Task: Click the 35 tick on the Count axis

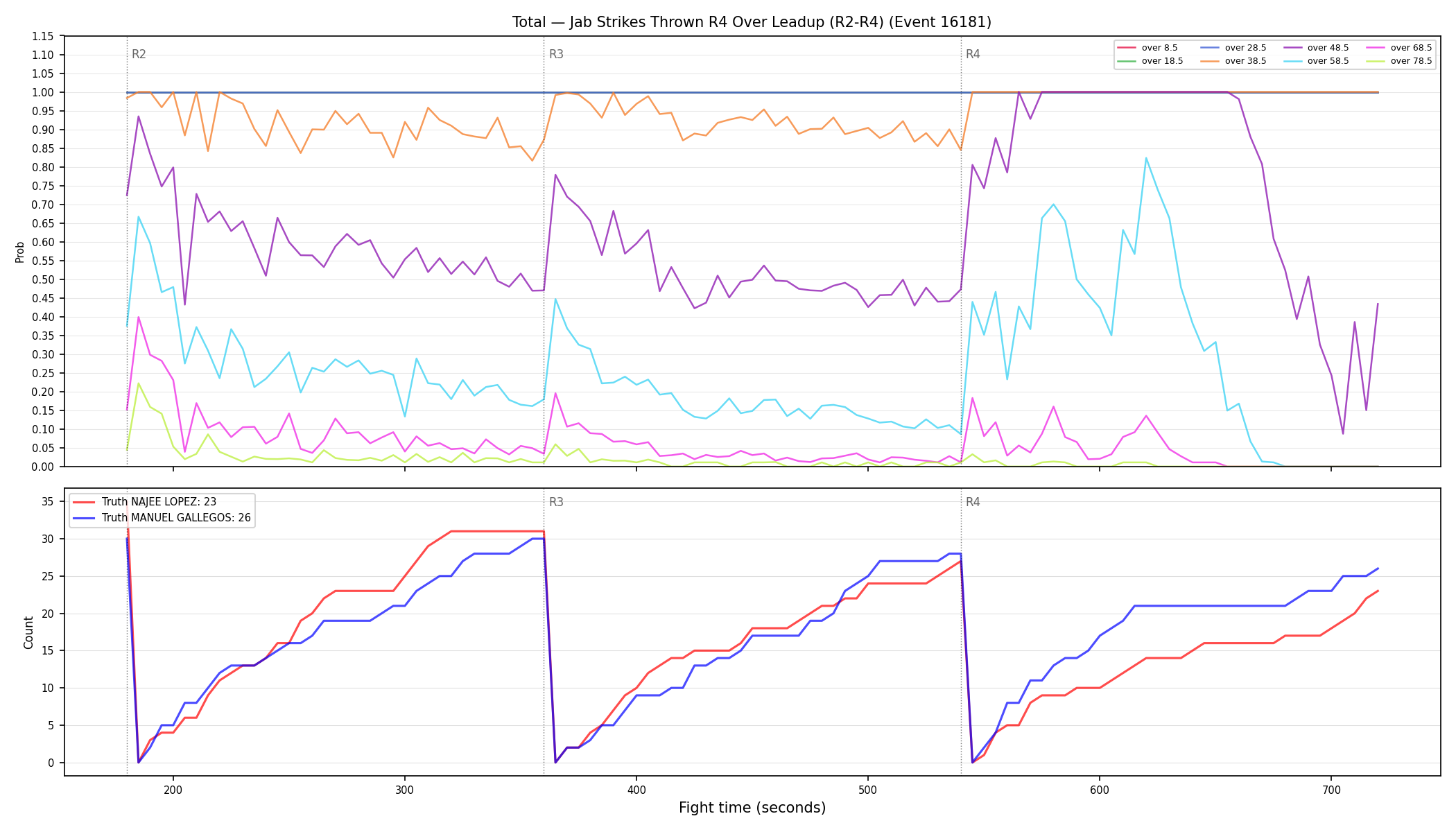Action: tap(49, 501)
